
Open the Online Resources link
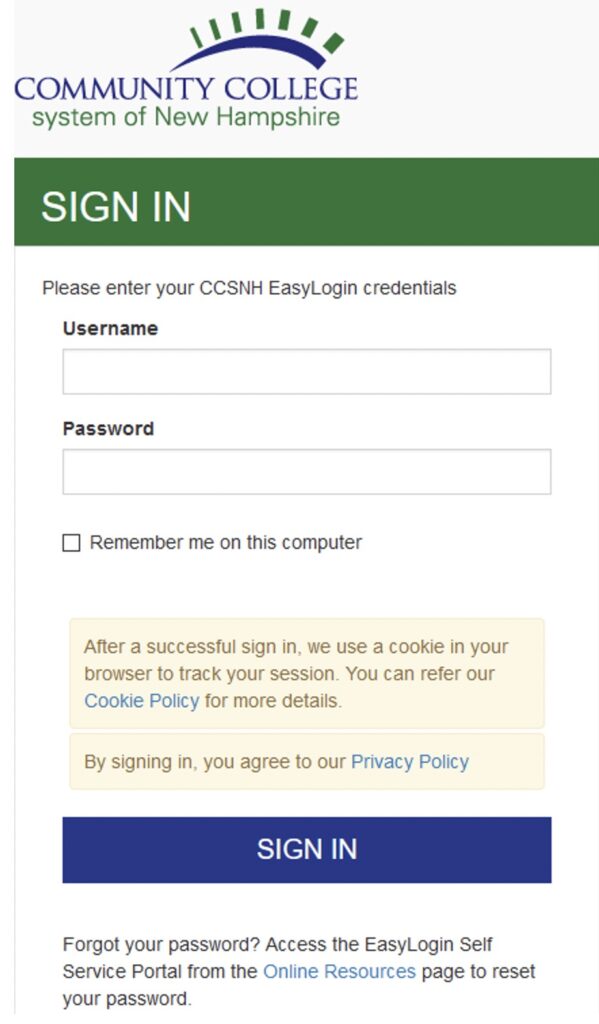[340, 971]
